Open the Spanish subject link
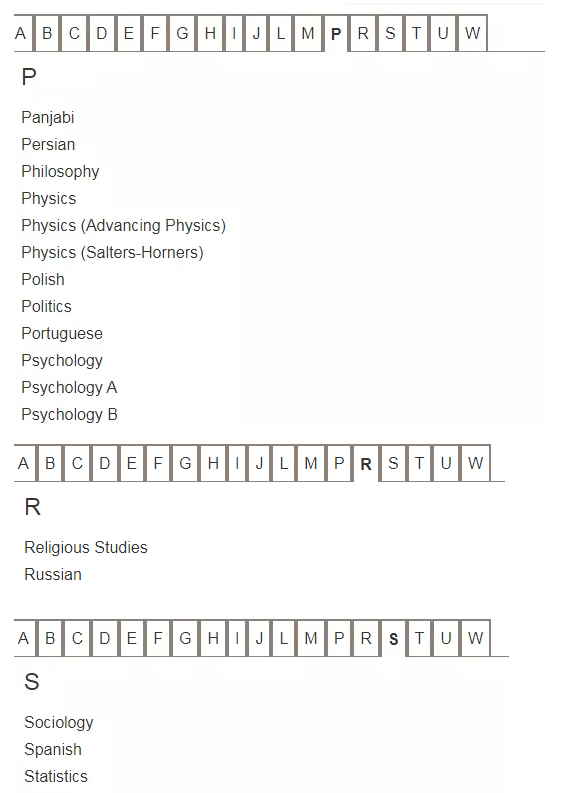Viewport: 570px width, 793px height. 53,750
